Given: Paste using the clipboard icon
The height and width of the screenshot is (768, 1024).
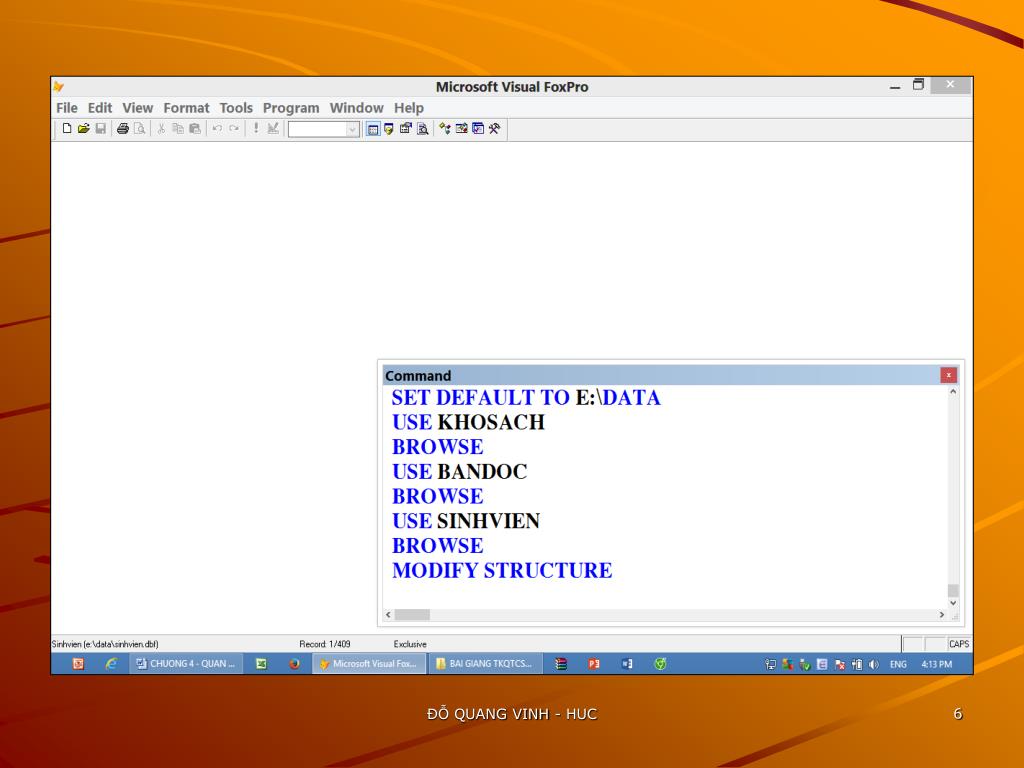Looking at the screenshot, I should tap(195, 129).
